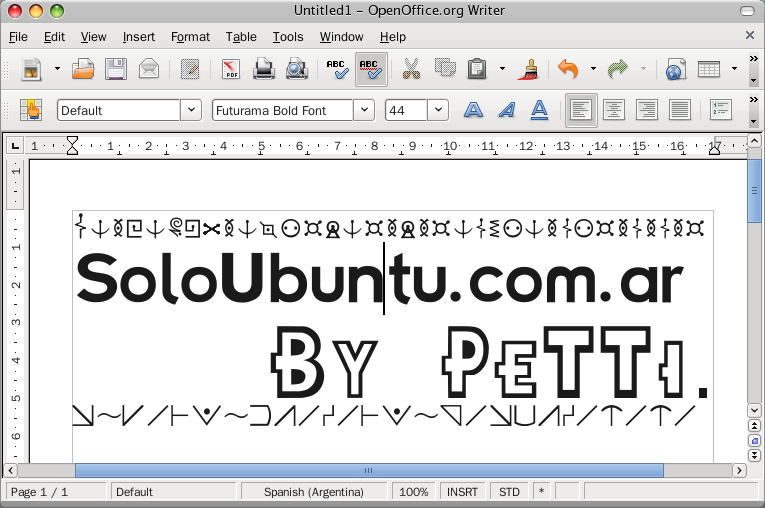Insert a table with the table icon
This screenshot has width=765, height=508.
click(x=709, y=69)
